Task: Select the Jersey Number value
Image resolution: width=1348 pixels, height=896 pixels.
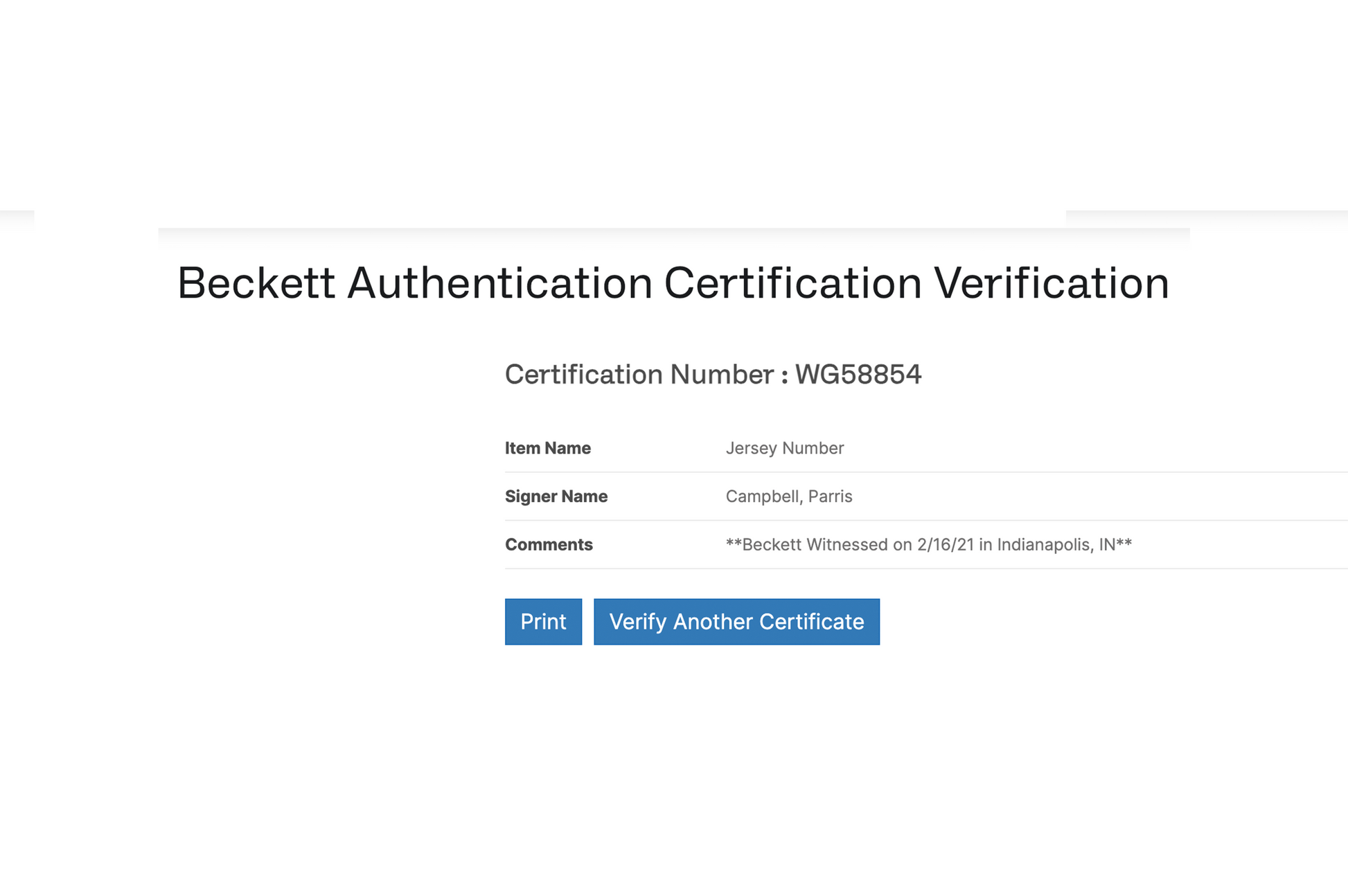Action: [784, 448]
